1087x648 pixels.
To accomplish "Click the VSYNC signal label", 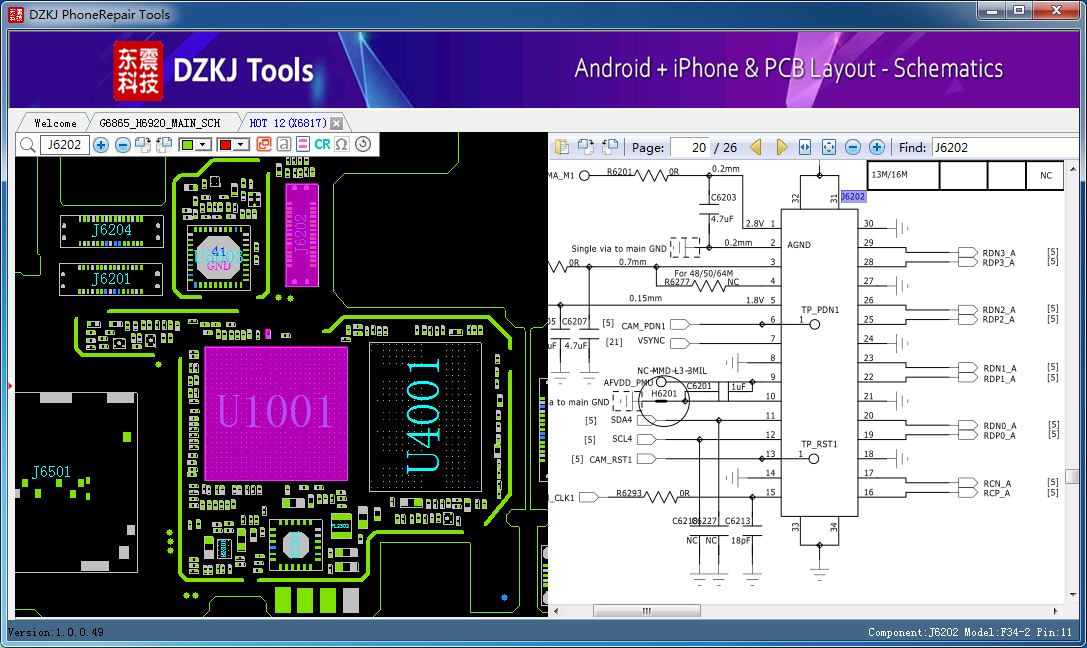I will pyautogui.click(x=651, y=341).
